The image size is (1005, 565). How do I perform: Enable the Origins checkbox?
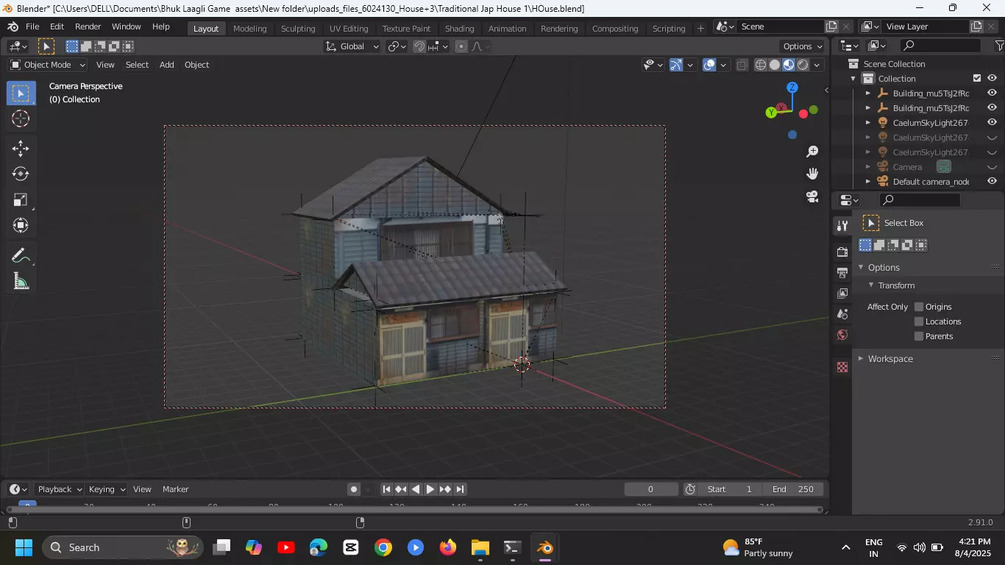point(919,307)
